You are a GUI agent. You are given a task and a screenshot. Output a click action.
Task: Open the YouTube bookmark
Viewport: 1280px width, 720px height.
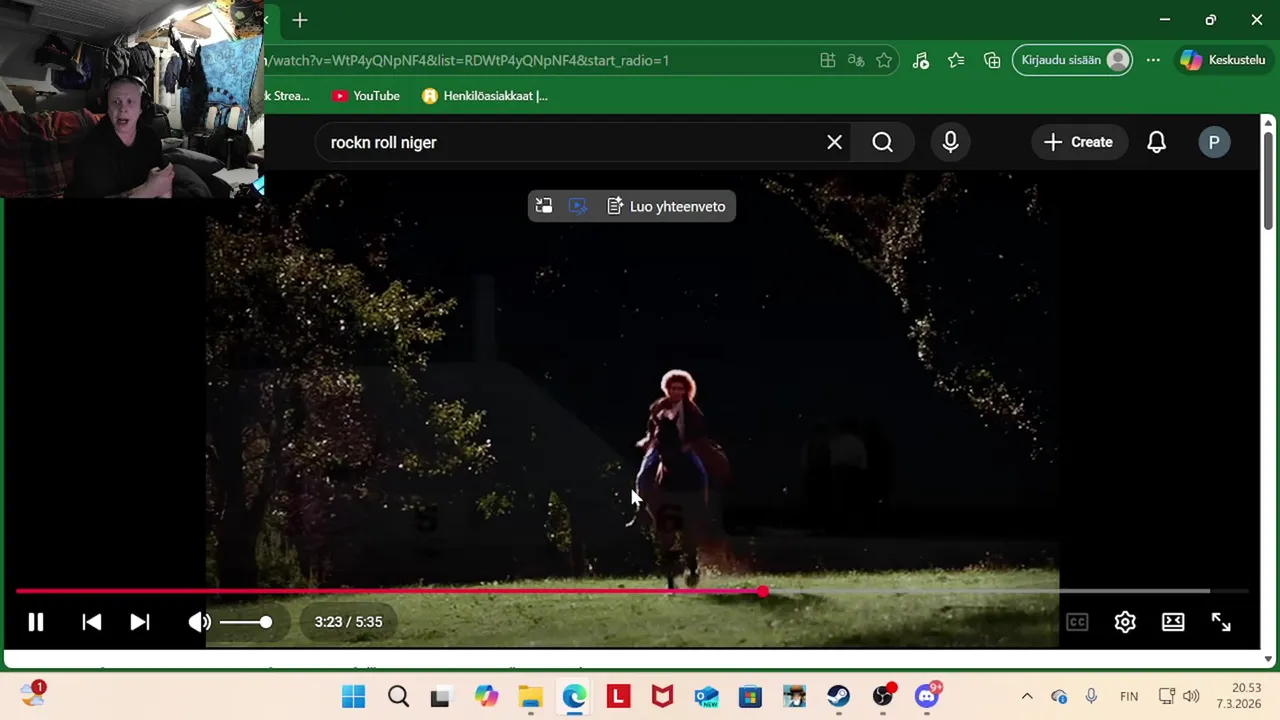[x=366, y=96]
